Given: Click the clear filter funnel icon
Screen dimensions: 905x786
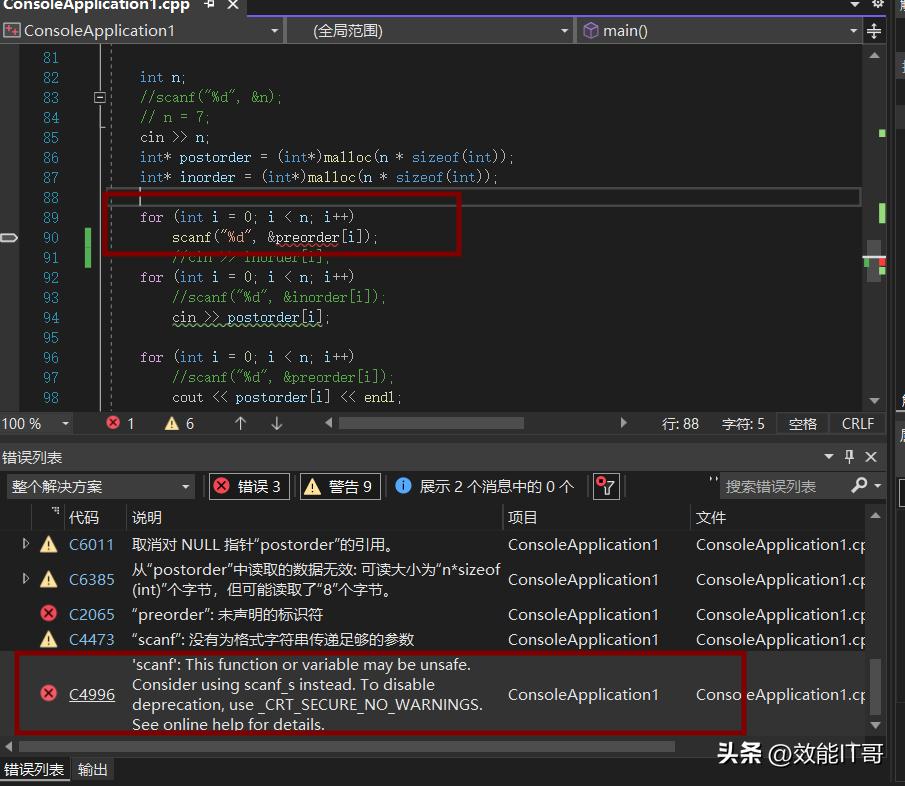Looking at the screenshot, I should [x=606, y=486].
